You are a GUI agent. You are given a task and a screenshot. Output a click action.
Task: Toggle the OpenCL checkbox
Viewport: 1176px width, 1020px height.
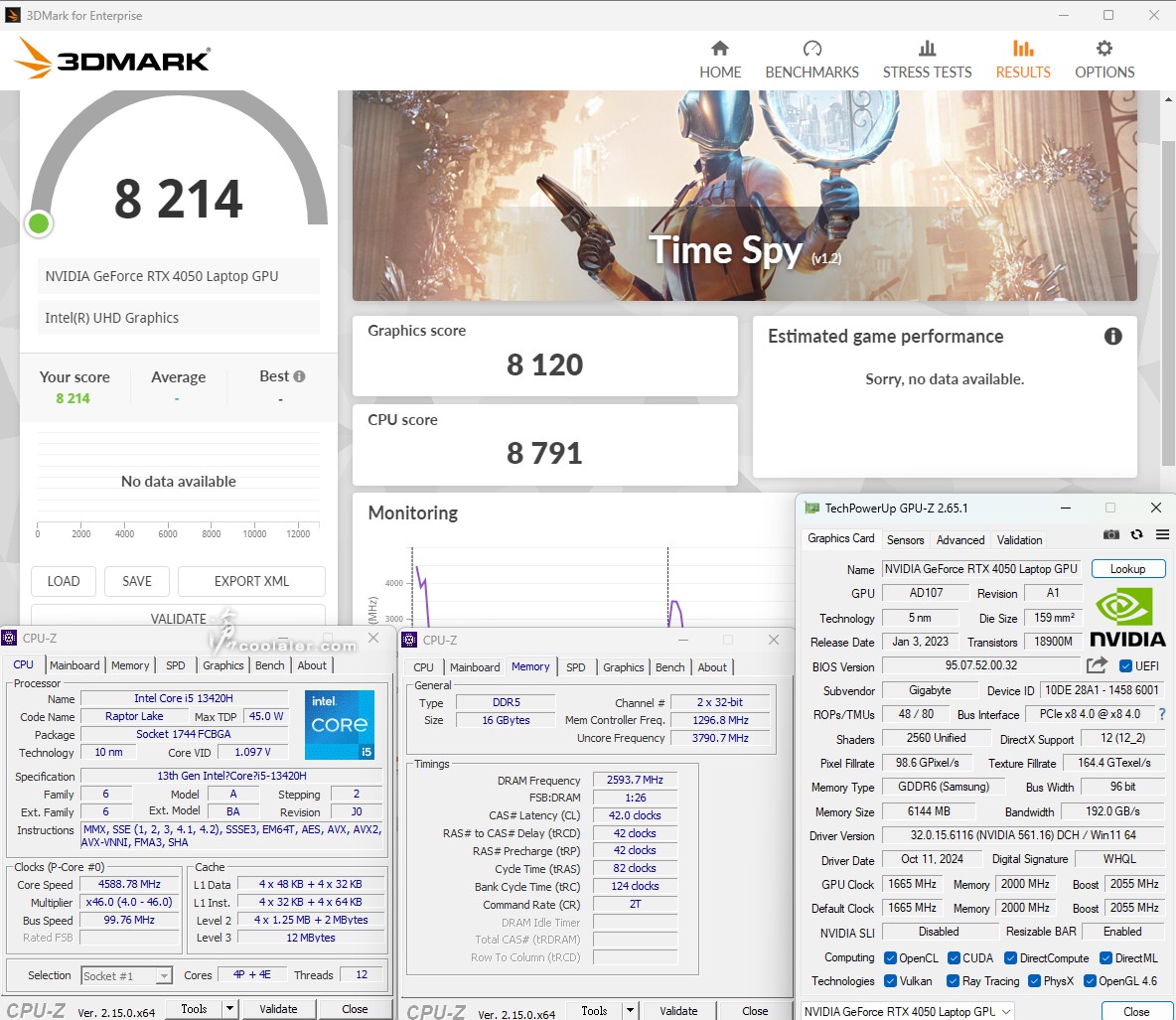[890, 957]
